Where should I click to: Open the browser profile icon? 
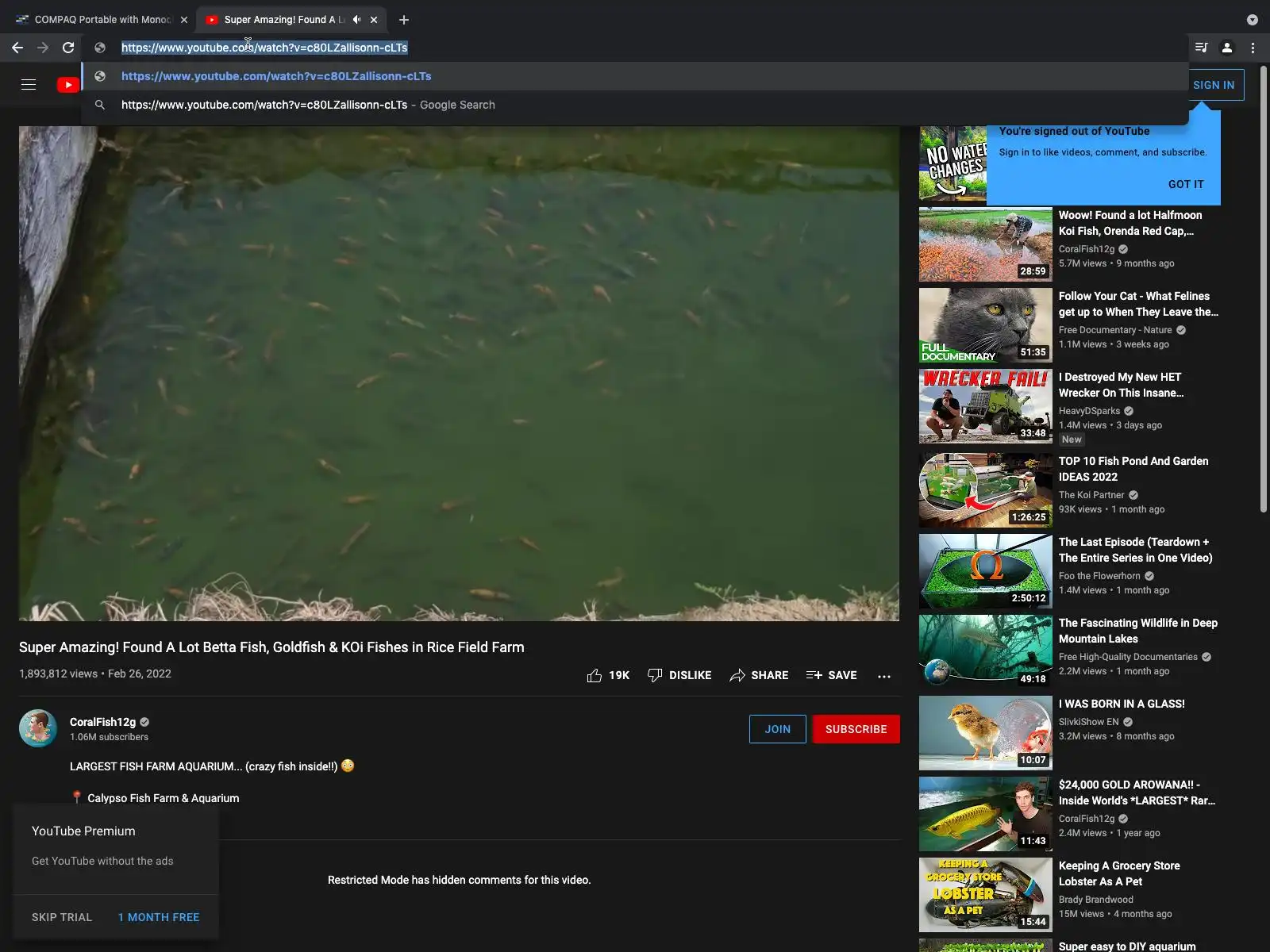pos(1227,48)
